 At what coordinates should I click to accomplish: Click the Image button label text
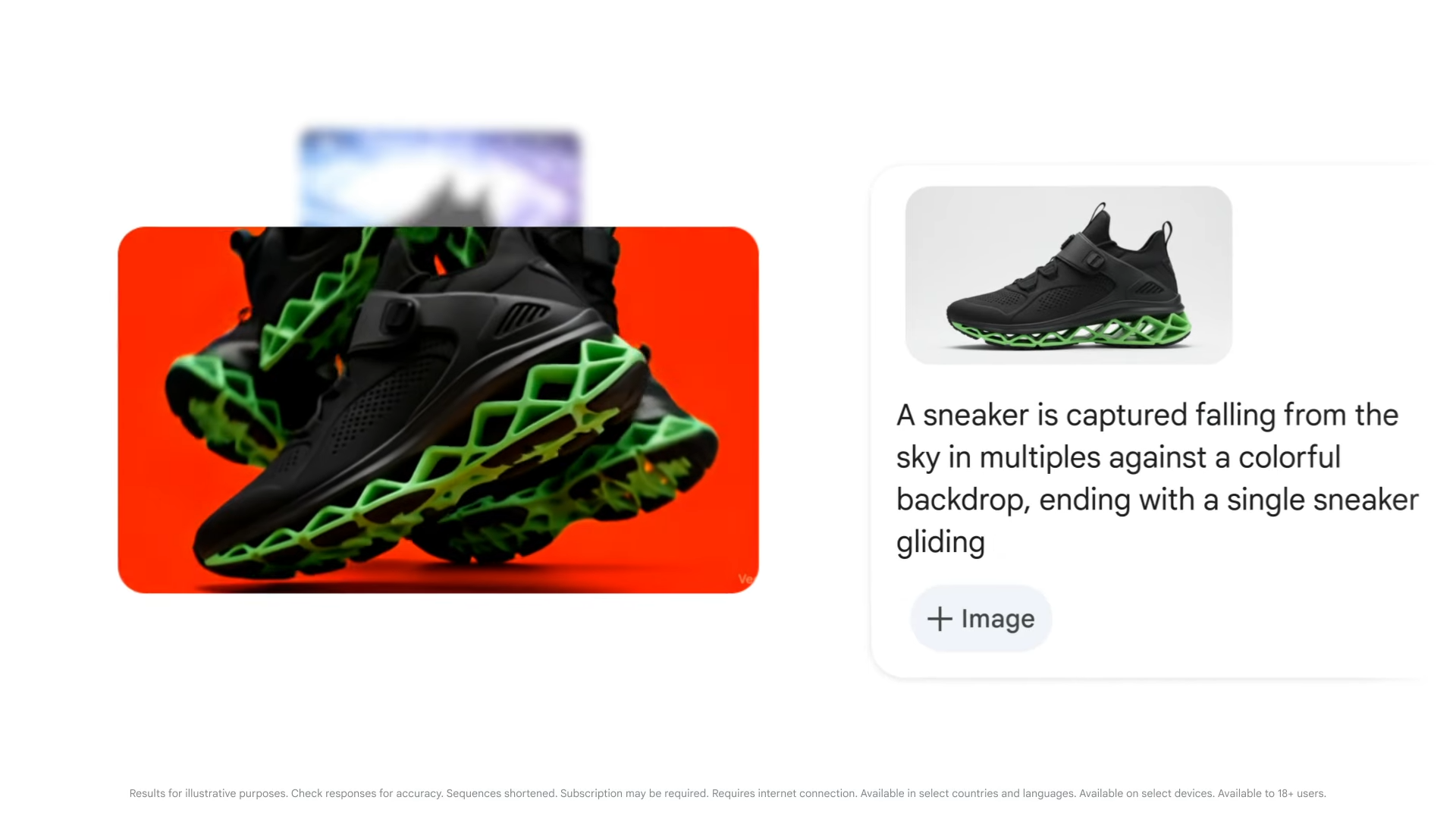(998, 620)
